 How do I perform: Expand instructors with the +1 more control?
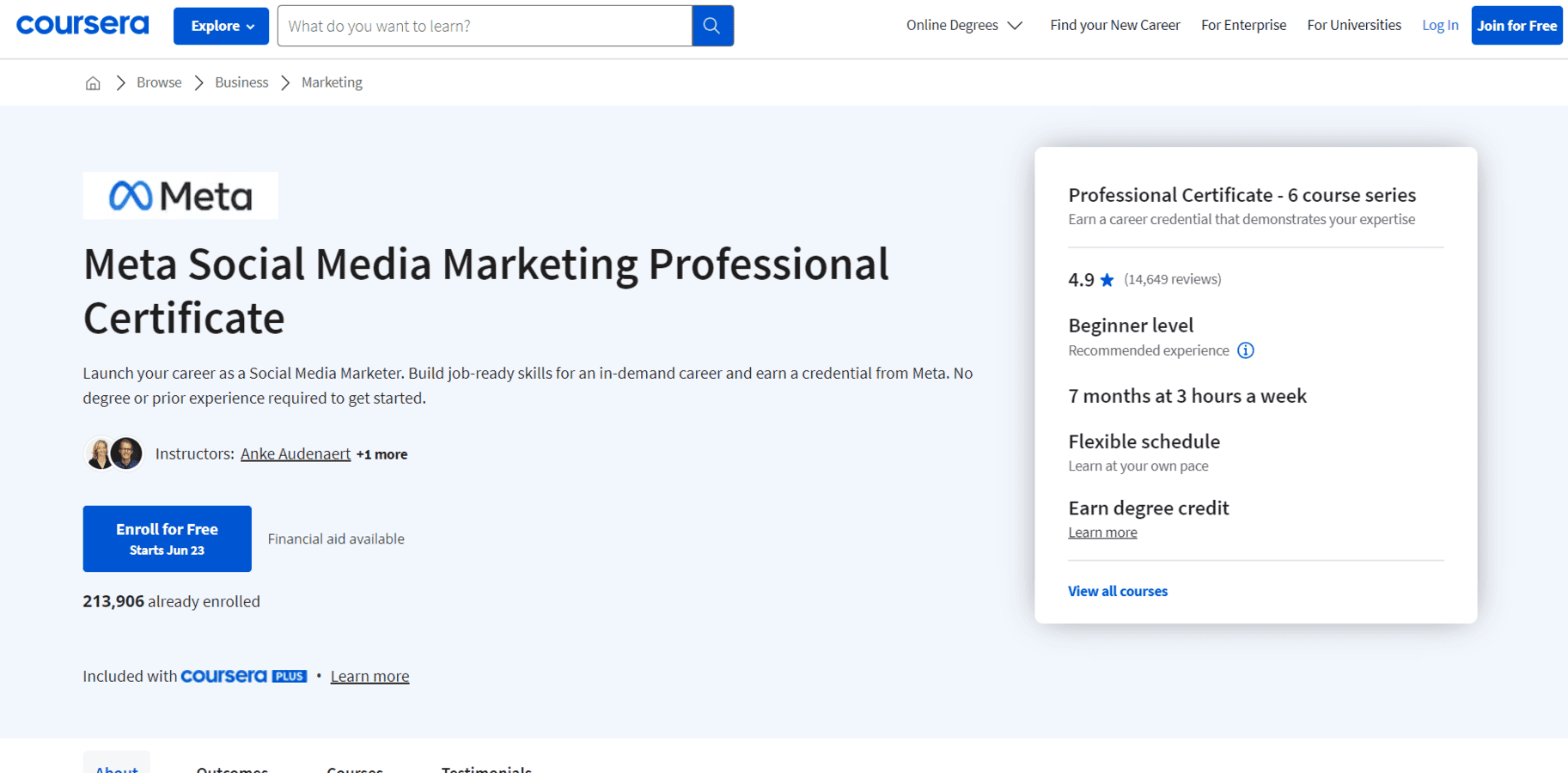click(381, 453)
